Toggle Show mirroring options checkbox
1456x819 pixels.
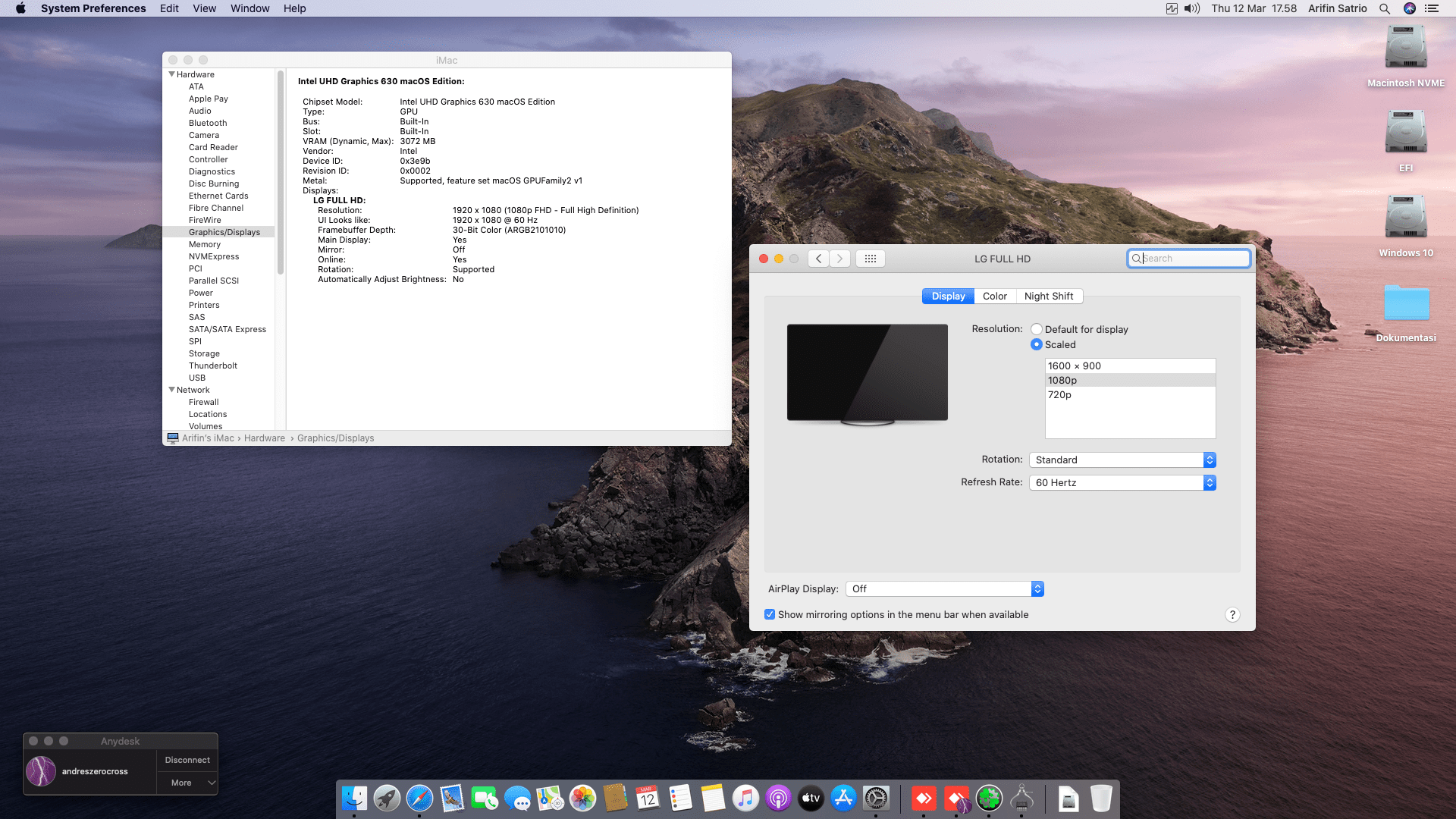click(770, 614)
